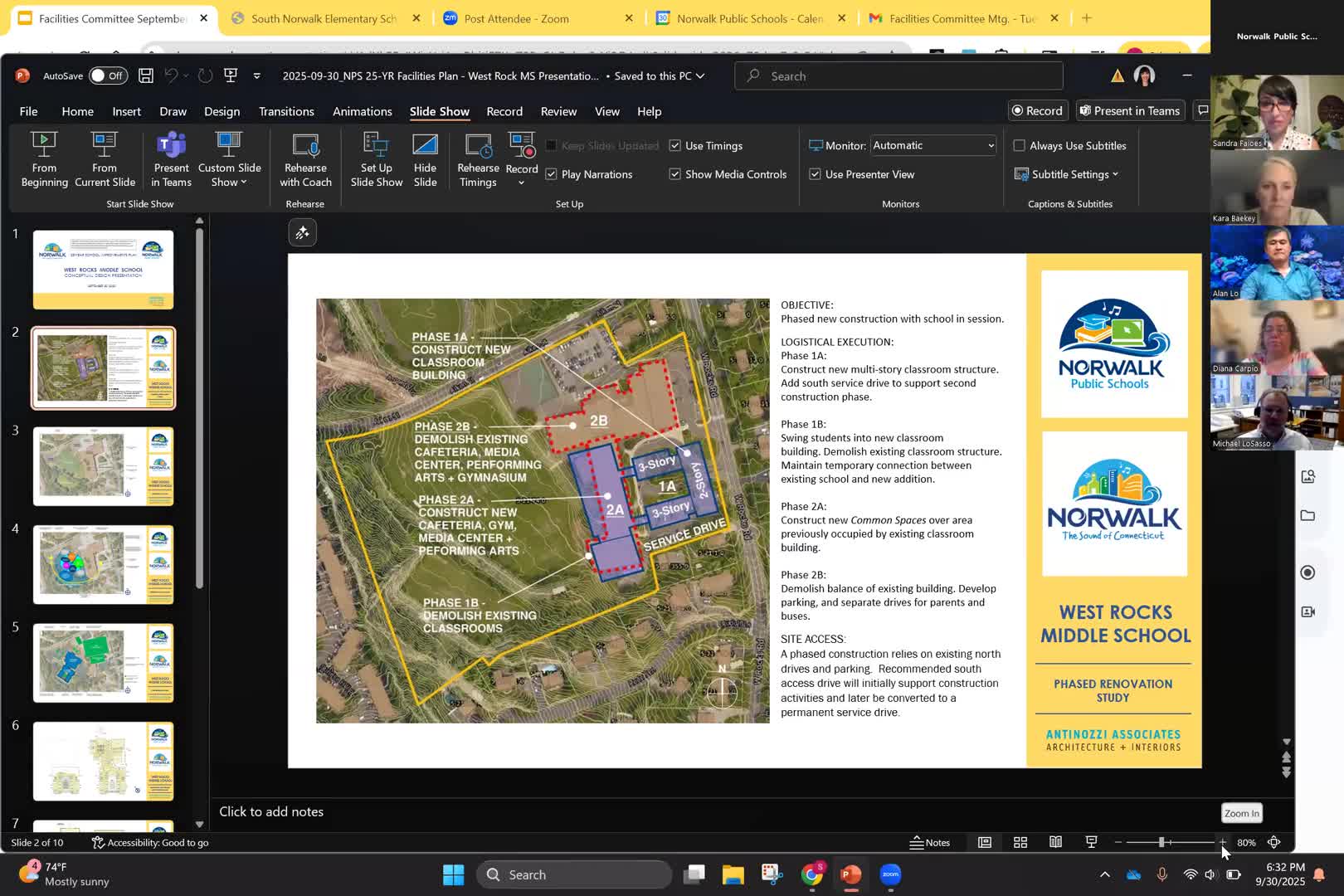Screen dimensions: 1344x896
Task: Enable Always Use Subtitles checkbox
Action: pos(1020,145)
